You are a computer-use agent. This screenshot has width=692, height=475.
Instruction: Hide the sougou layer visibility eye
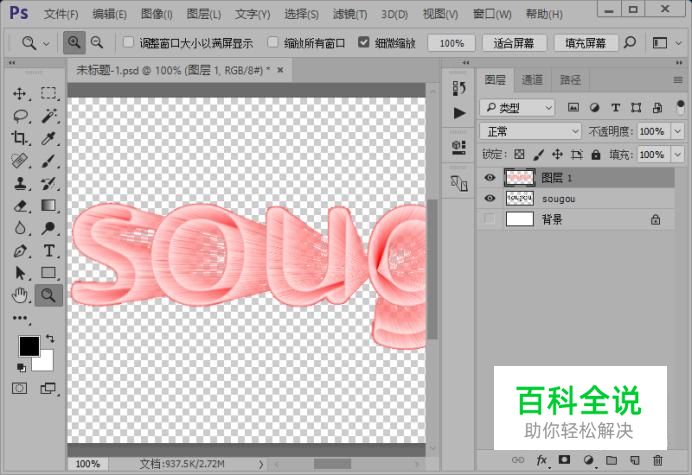coord(489,198)
